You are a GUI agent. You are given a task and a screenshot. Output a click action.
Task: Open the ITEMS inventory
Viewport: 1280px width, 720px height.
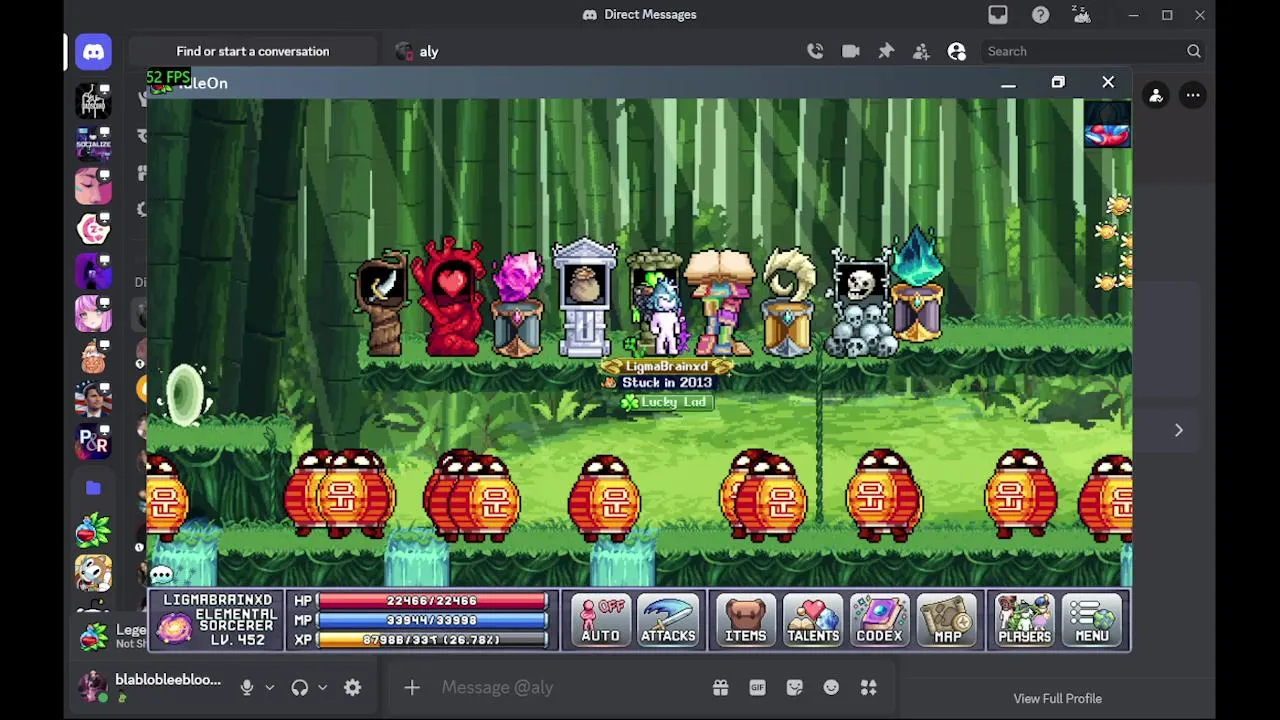click(x=745, y=620)
